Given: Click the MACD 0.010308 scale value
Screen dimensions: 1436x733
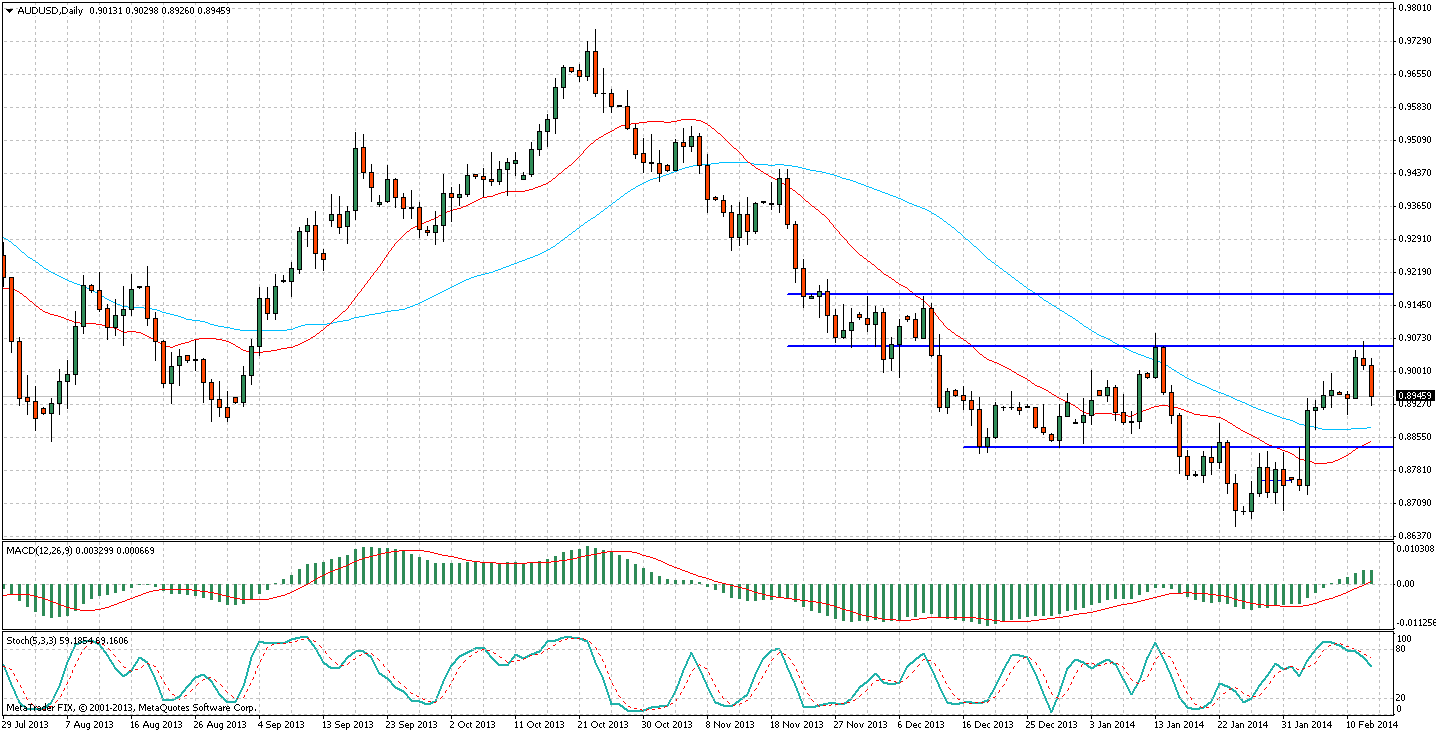Looking at the screenshot, I should pyautogui.click(x=1413, y=549).
